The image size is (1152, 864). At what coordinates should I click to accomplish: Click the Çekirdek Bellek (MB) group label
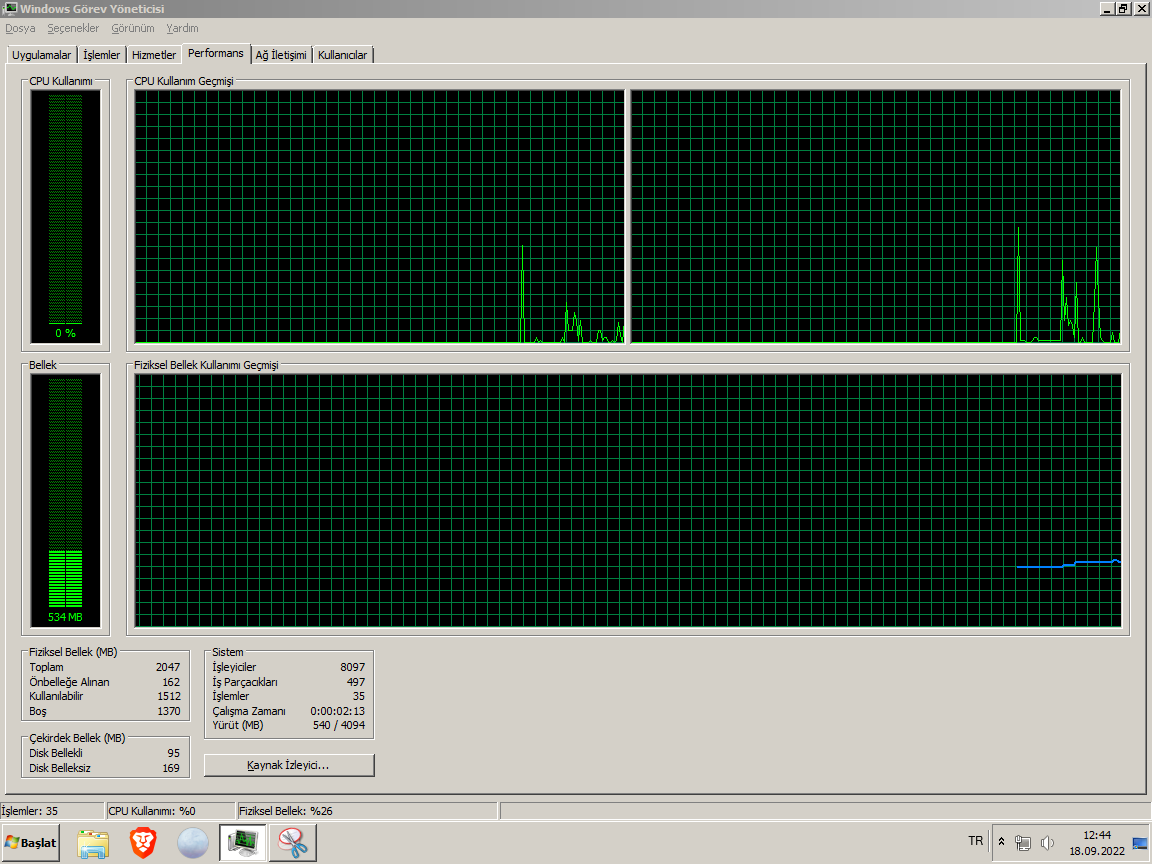click(77, 738)
